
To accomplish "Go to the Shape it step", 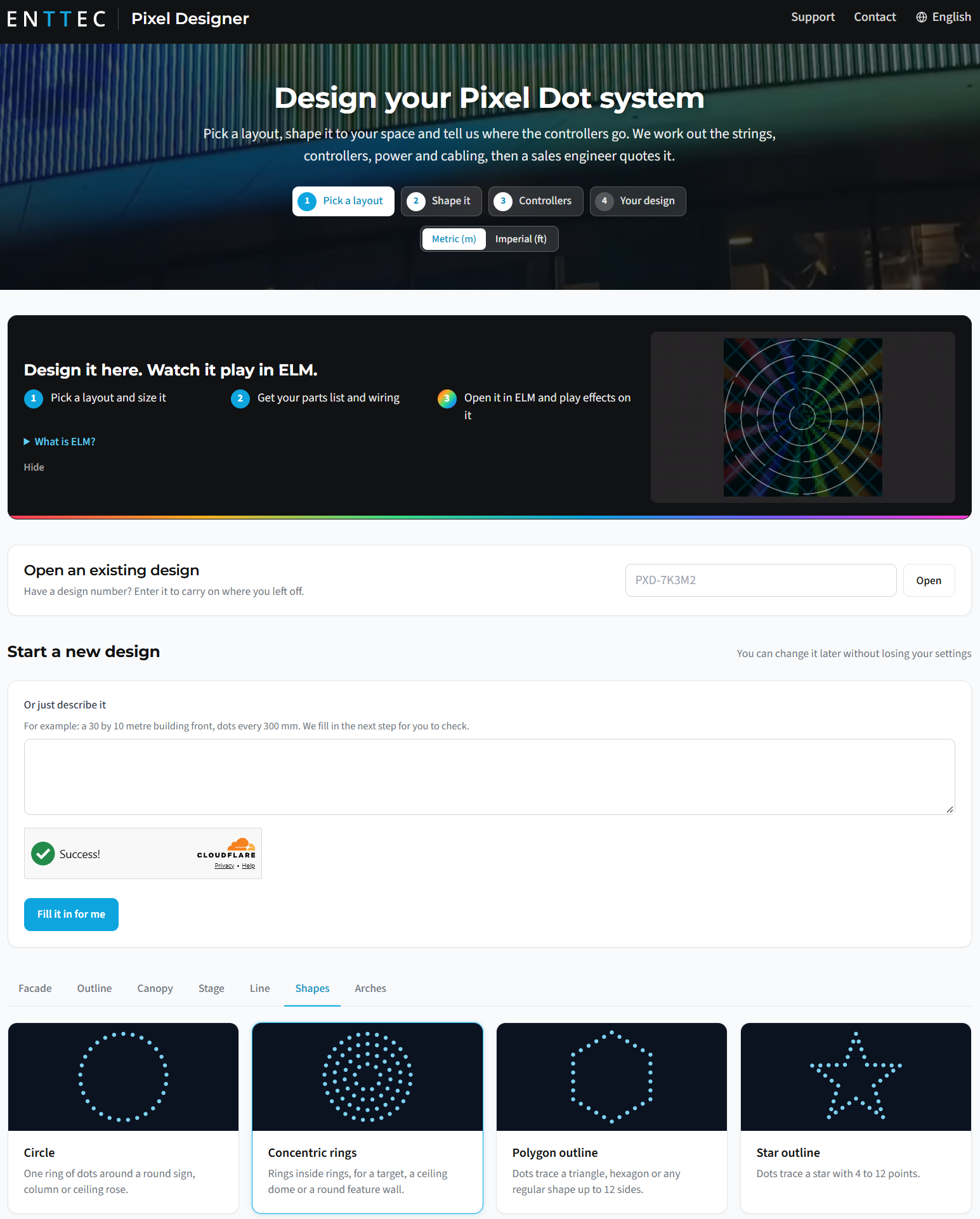I will pos(441,201).
